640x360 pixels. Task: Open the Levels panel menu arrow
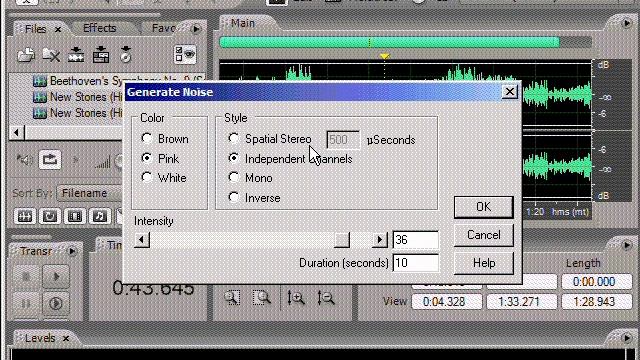(627, 338)
